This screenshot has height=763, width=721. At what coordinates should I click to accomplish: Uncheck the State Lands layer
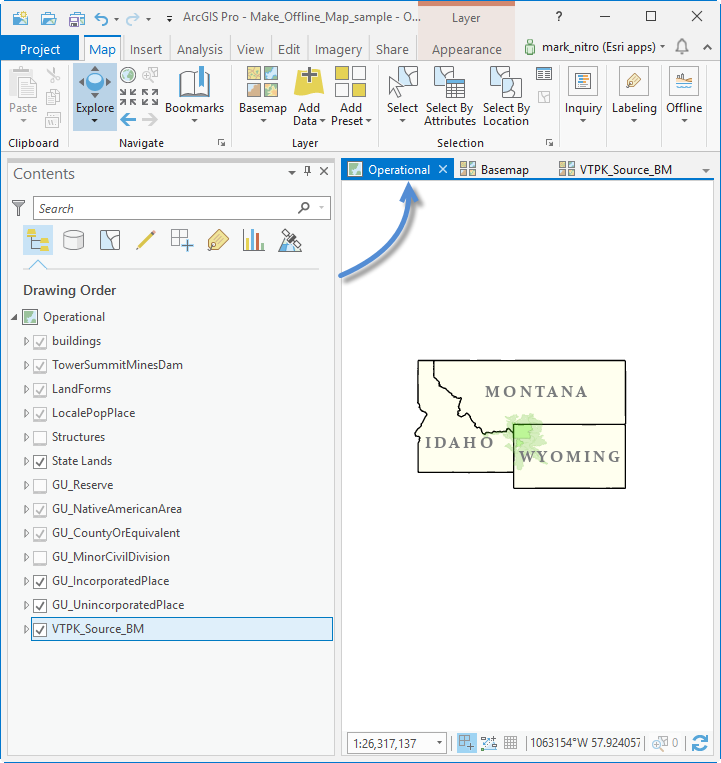[40, 461]
